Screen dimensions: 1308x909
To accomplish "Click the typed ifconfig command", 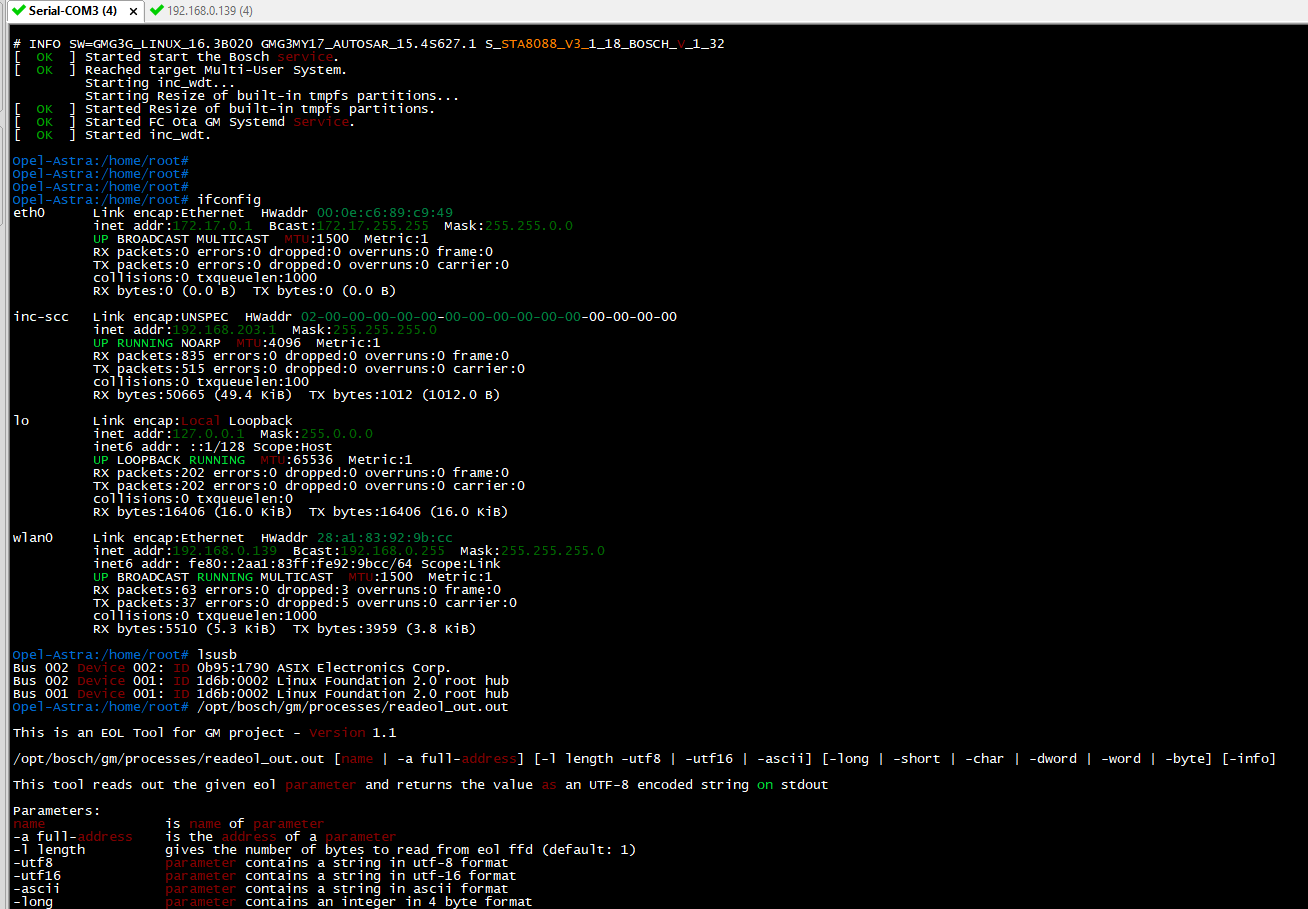I will click(x=229, y=200).
